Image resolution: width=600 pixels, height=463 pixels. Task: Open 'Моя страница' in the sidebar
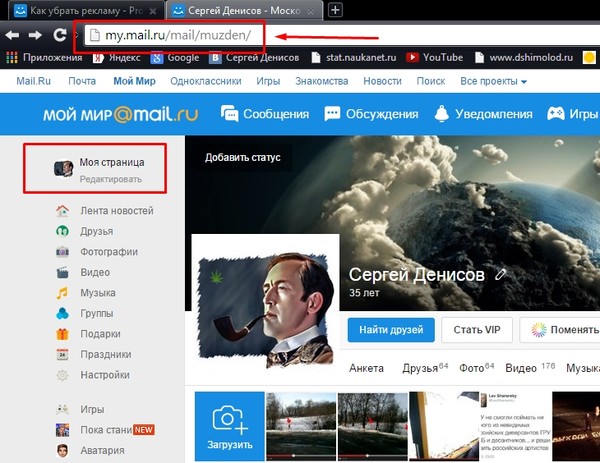[x=112, y=162]
